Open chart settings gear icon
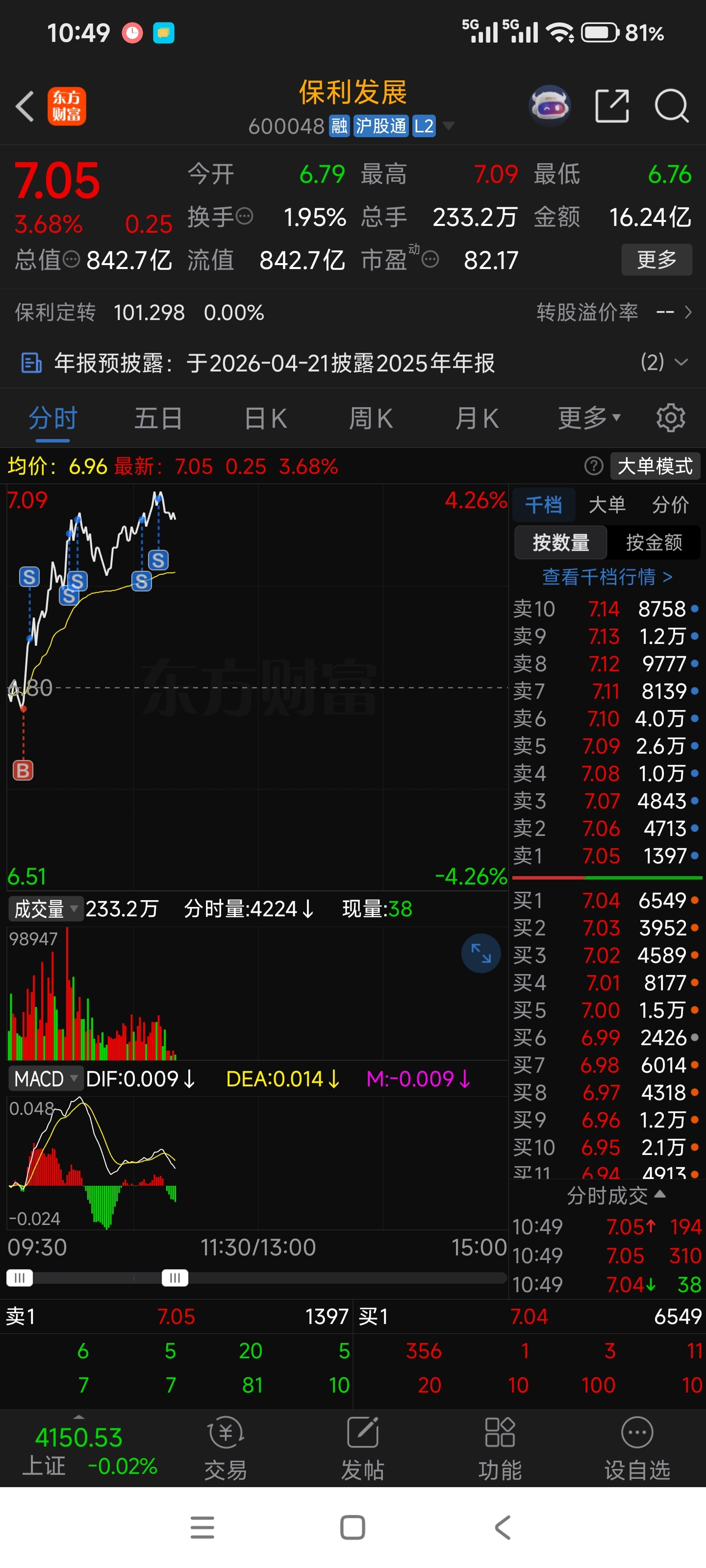The width and height of the screenshot is (706, 1568). point(671,418)
